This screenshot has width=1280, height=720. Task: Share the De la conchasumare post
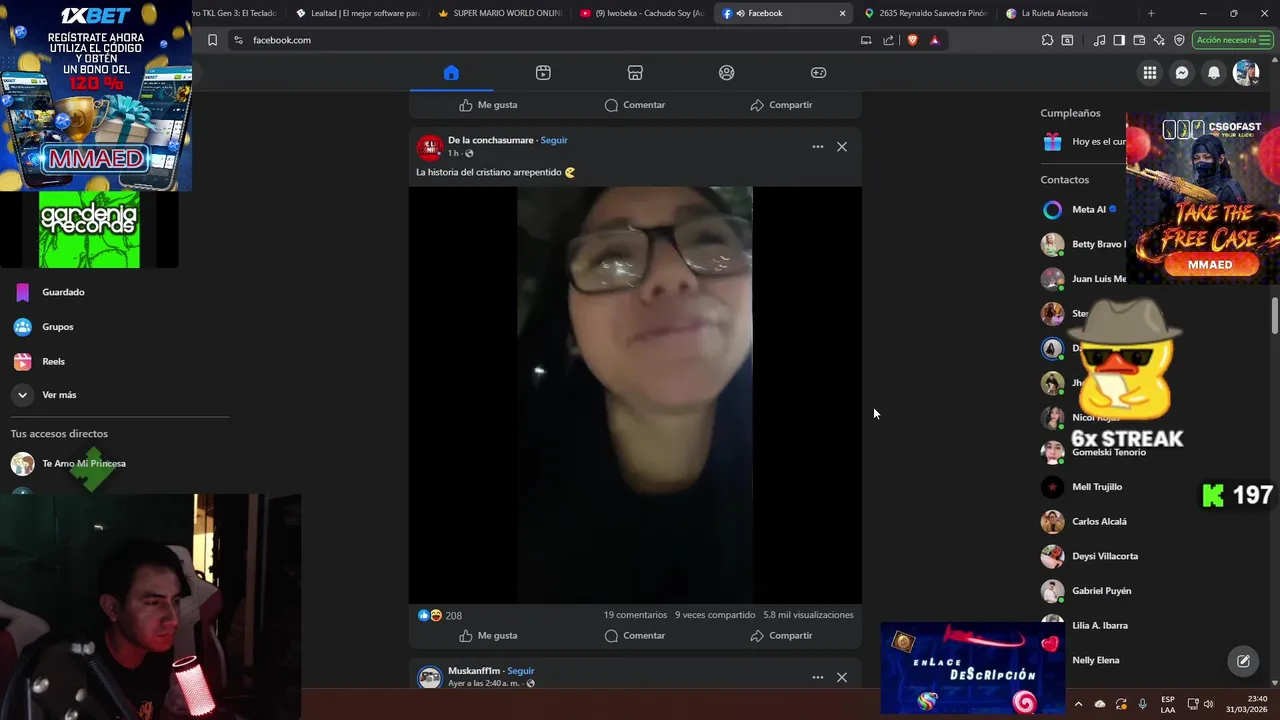(781, 635)
